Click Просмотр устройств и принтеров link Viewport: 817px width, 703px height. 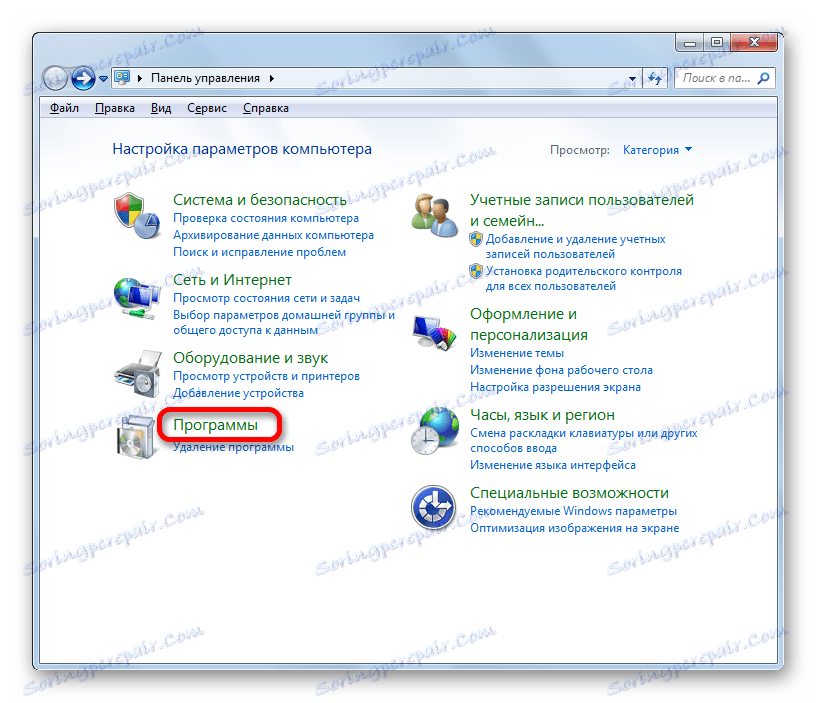click(x=266, y=376)
